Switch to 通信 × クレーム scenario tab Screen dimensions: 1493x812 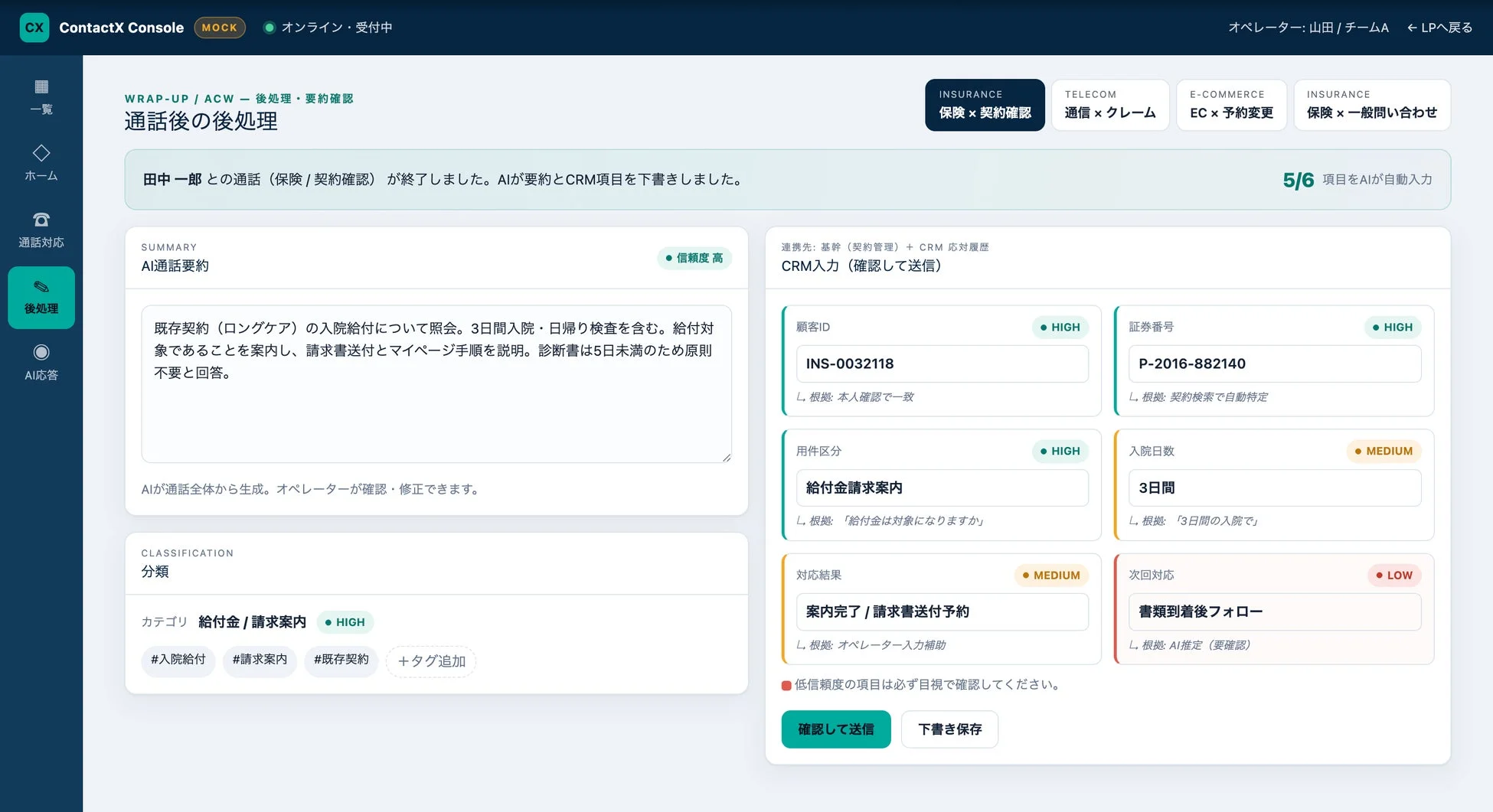[1110, 105]
